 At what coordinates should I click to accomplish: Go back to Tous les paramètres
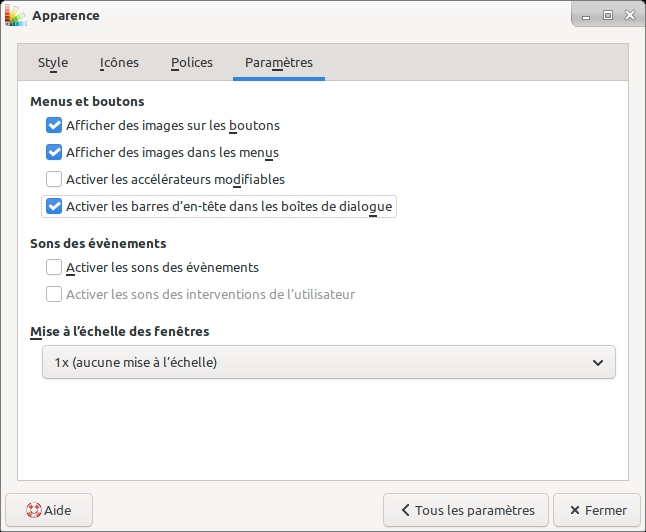[466, 510]
